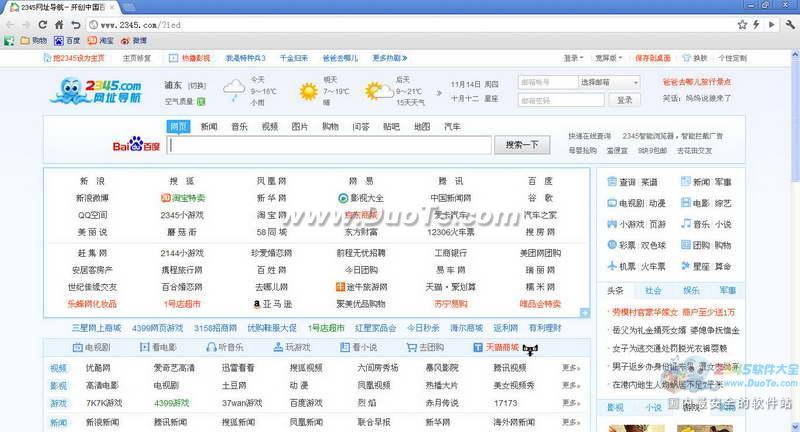Expand the 登录 dropdown in top bar

coord(573,58)
